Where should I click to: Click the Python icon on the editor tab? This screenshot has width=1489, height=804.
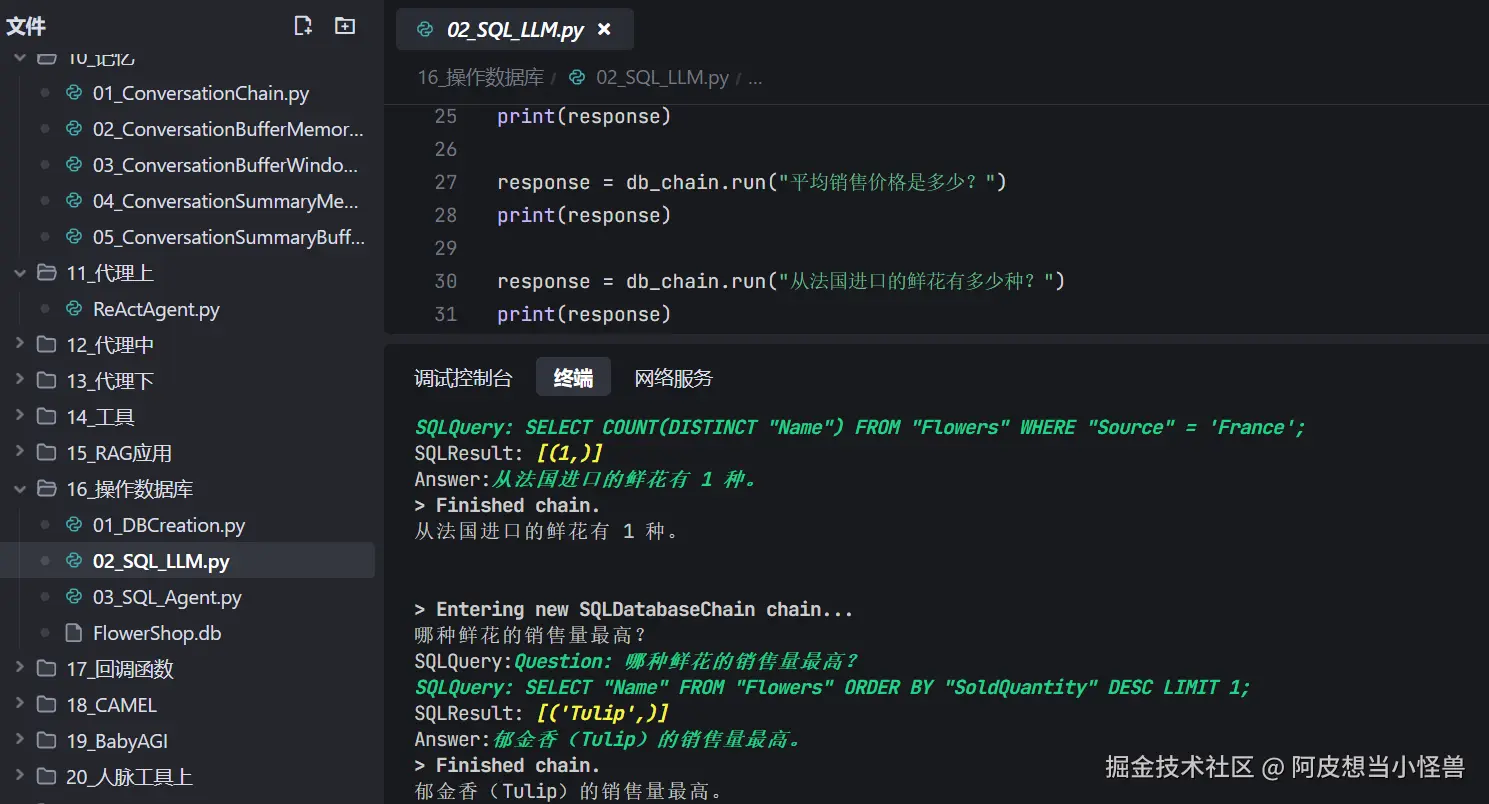tap(425, 30)
